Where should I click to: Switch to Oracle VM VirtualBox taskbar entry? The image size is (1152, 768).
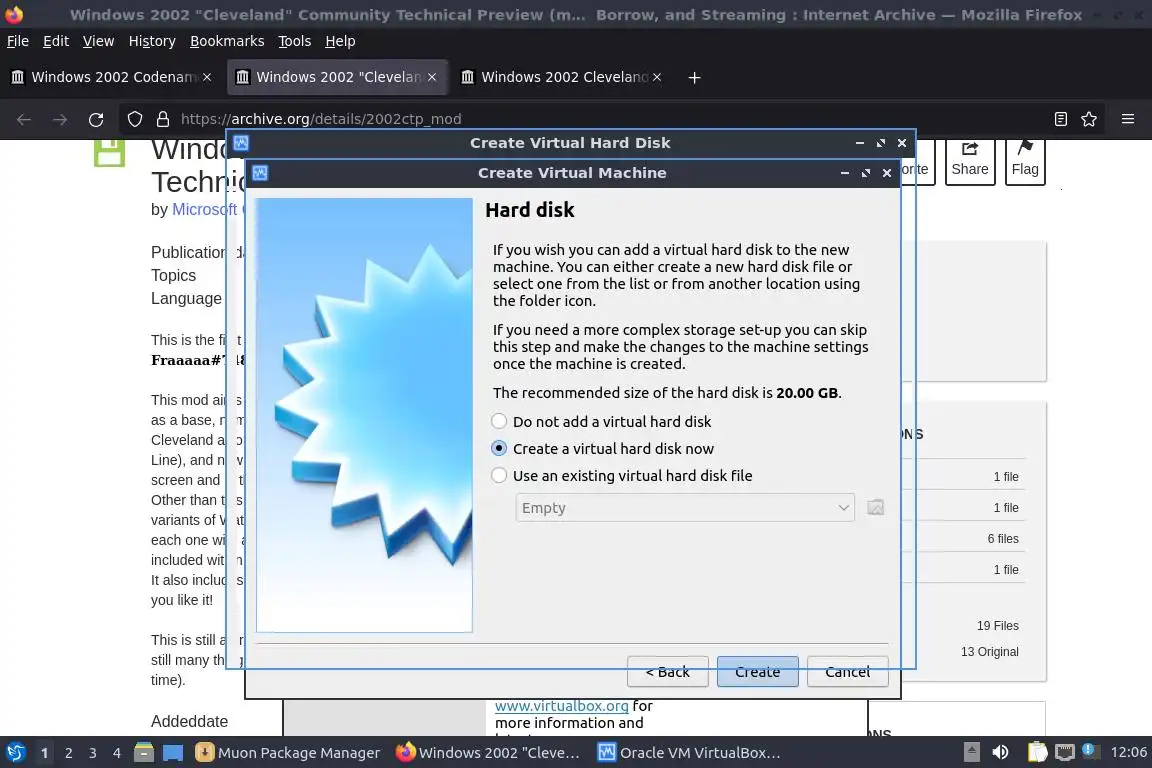[689, 753]
